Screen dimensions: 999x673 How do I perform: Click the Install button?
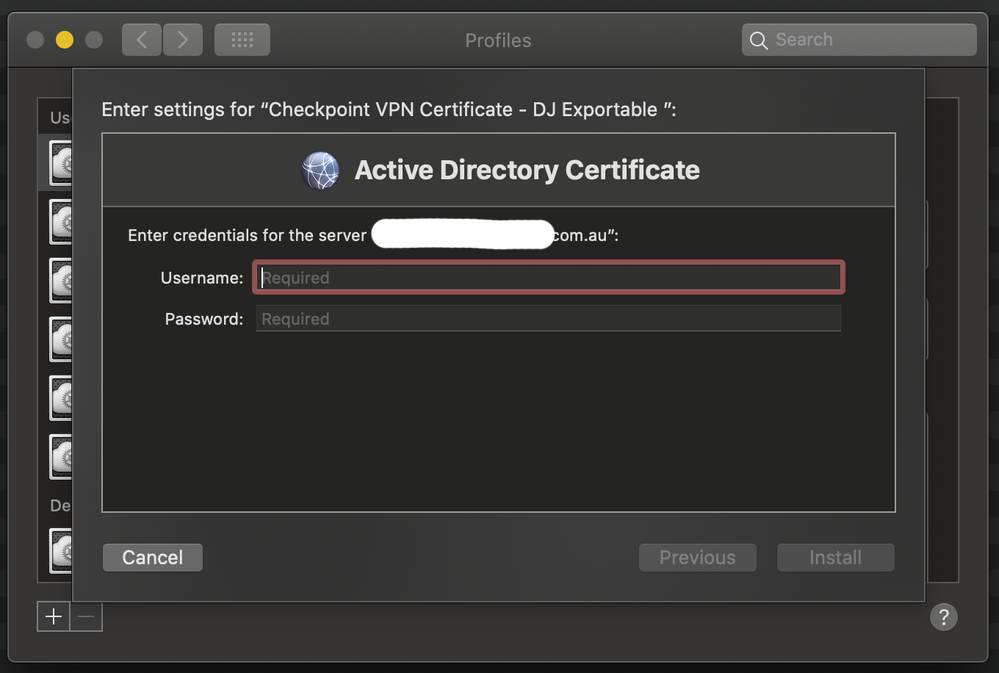click(x=835, y=558)
